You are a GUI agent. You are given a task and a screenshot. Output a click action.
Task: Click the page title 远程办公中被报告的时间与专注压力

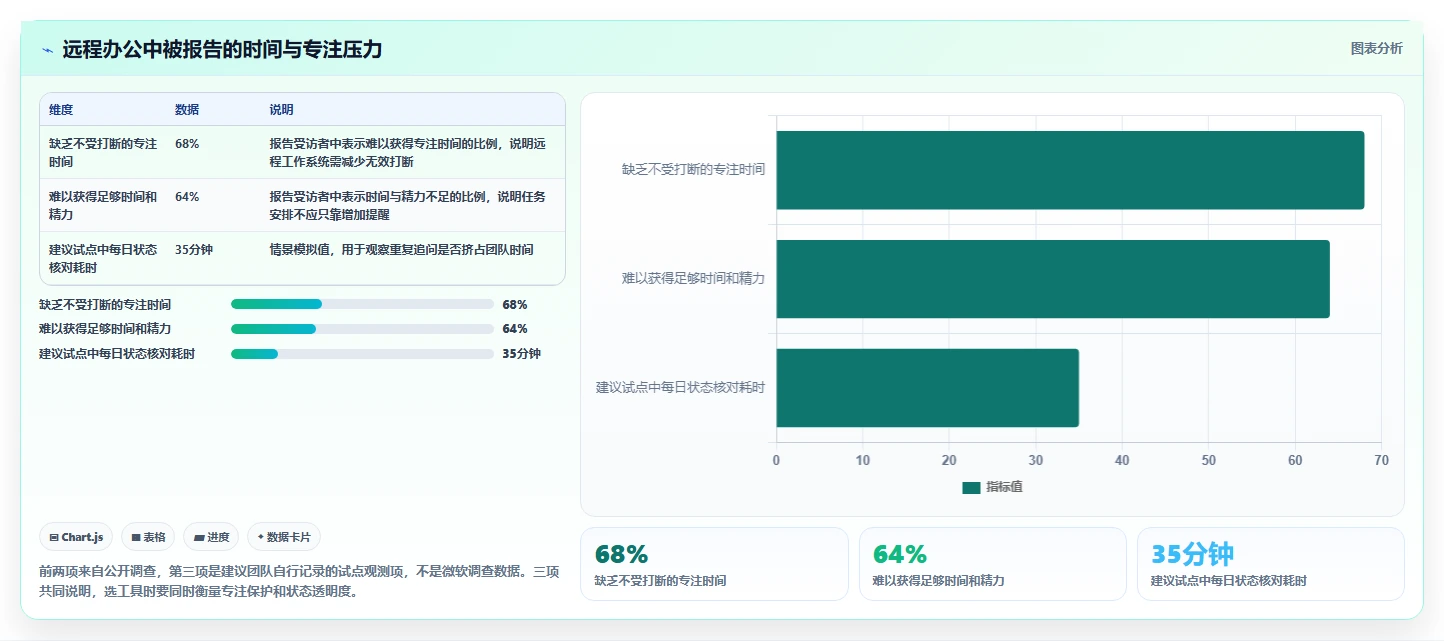pos(222,50)
